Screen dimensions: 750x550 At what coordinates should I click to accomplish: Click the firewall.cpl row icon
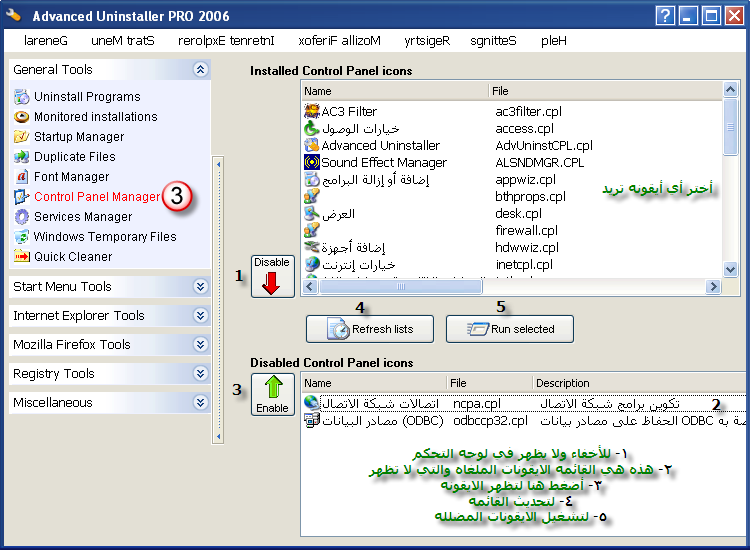[x=312, y=231]
